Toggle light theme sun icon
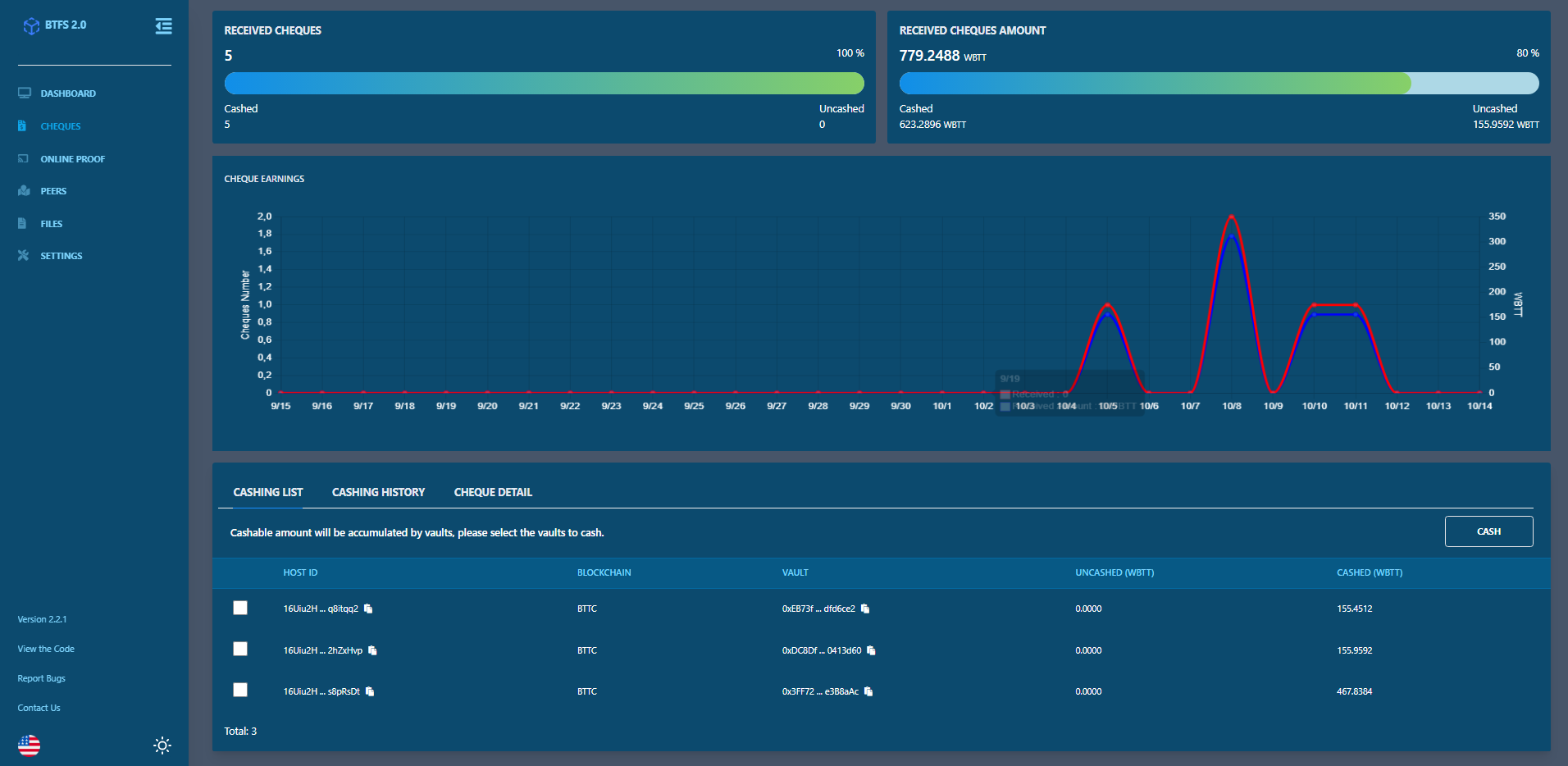 [x=162, y=745]
